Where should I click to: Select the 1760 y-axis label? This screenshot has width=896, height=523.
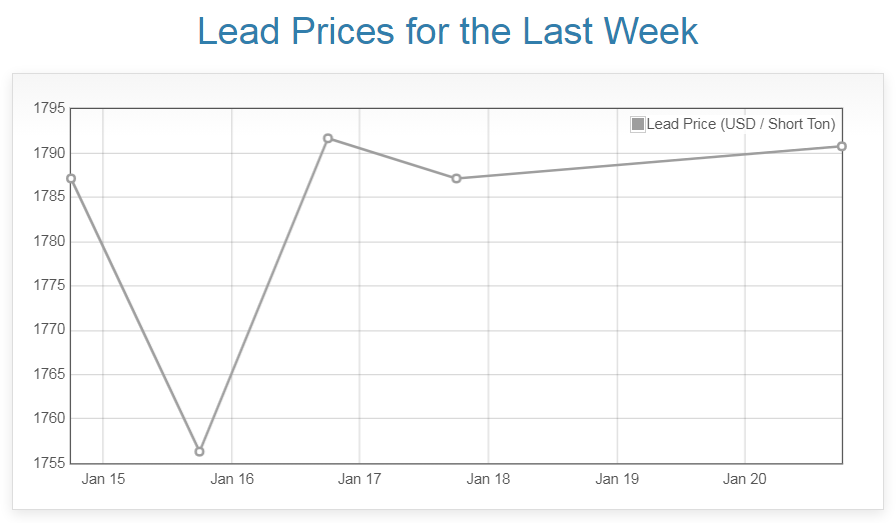[49, 419]
